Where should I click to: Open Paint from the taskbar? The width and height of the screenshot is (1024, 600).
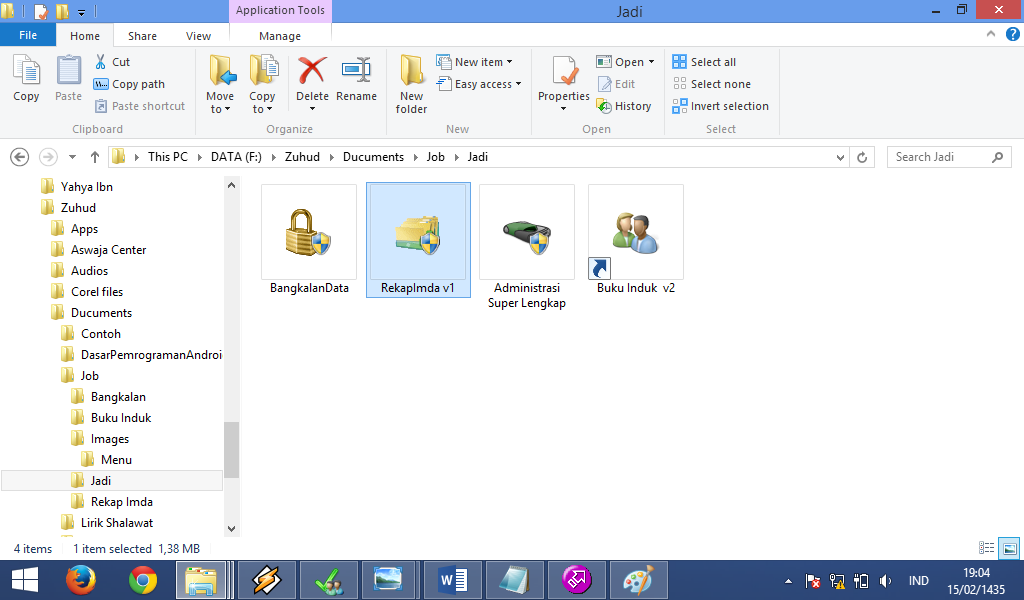[638, 580]
